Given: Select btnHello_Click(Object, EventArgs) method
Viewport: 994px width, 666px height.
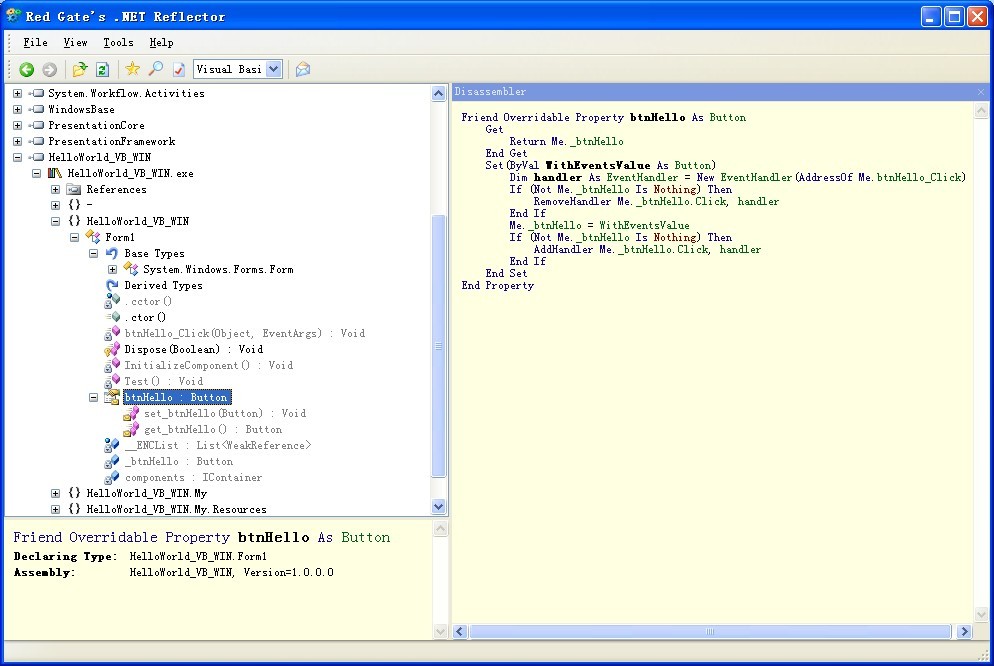Looking at the screenshot, I should click(x=245, y=333).
